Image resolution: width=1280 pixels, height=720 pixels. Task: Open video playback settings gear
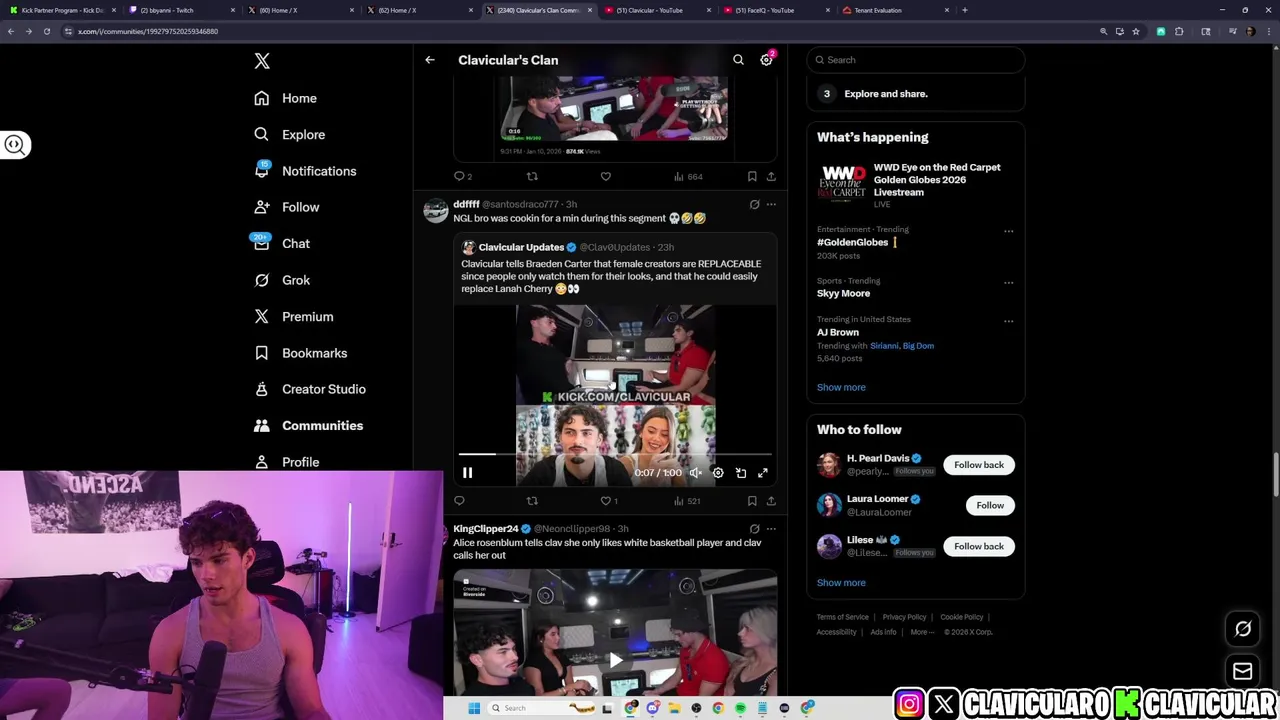pos(718,473)
